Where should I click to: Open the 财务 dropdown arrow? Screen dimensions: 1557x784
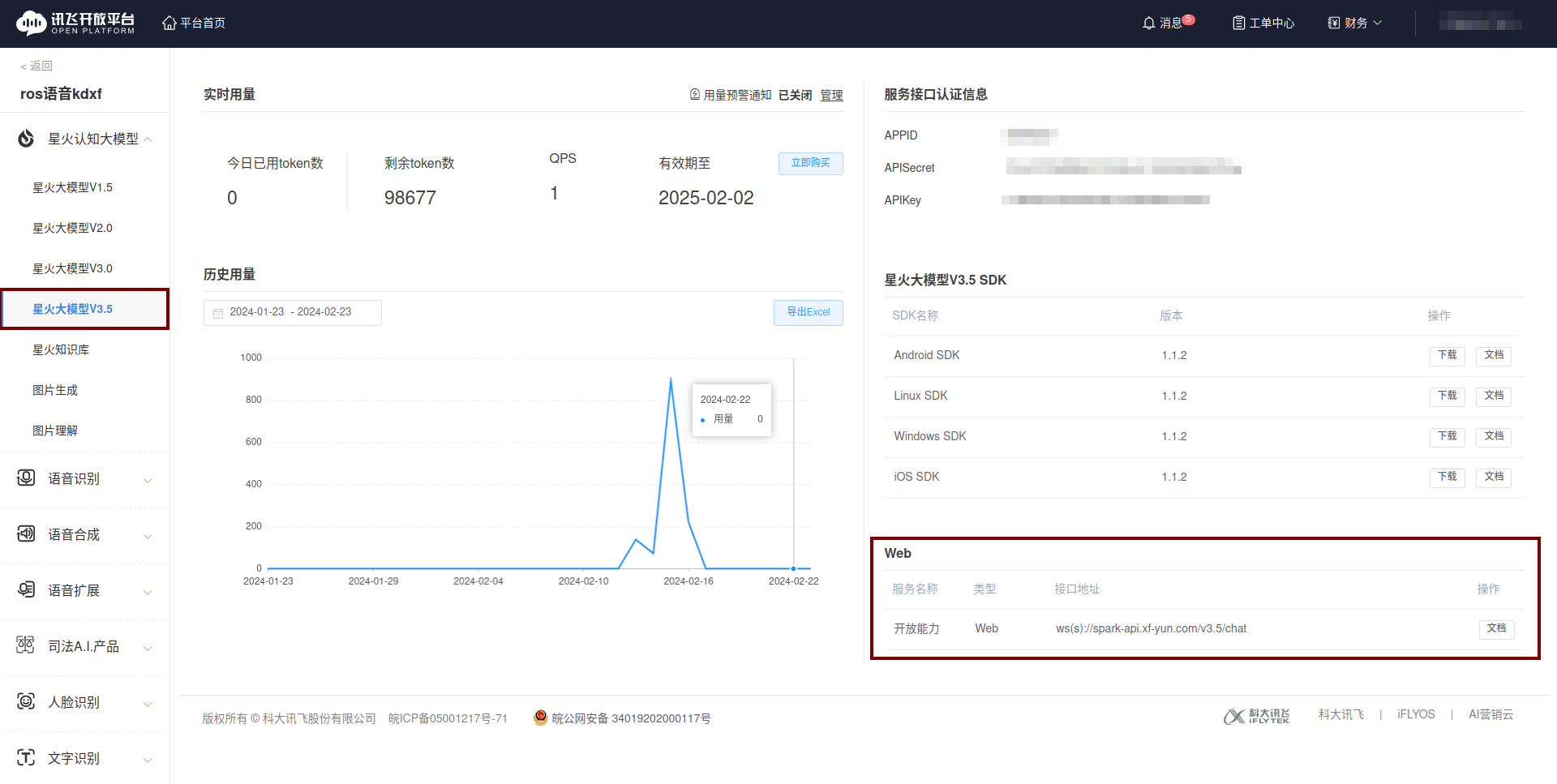[x=1377, y=23]
